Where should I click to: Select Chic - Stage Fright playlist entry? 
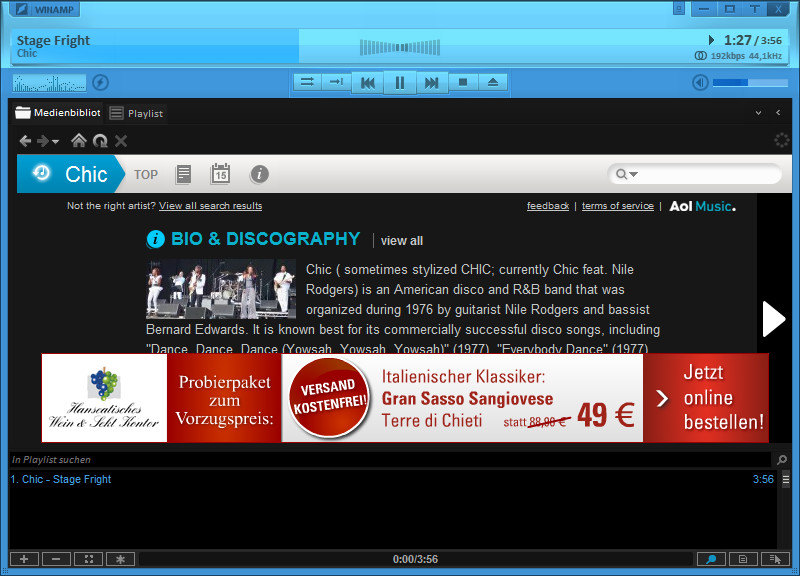click(x=392, y=479)
